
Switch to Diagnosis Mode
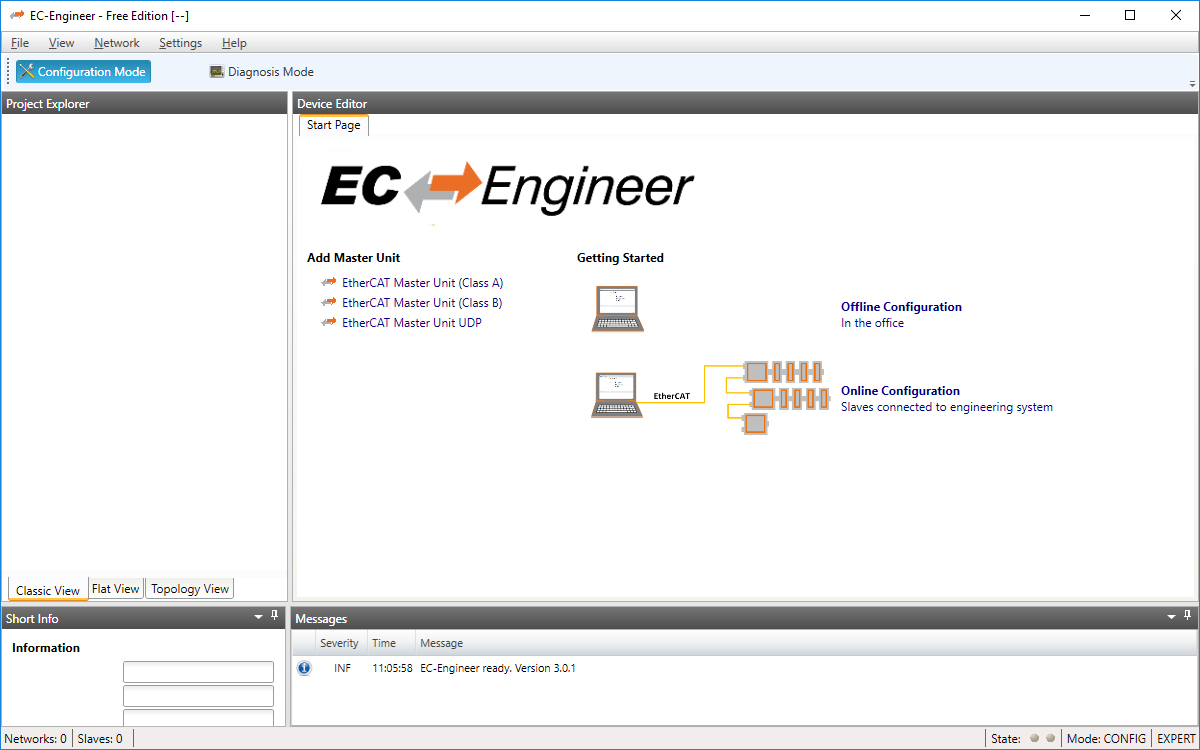tap(261, 71)
